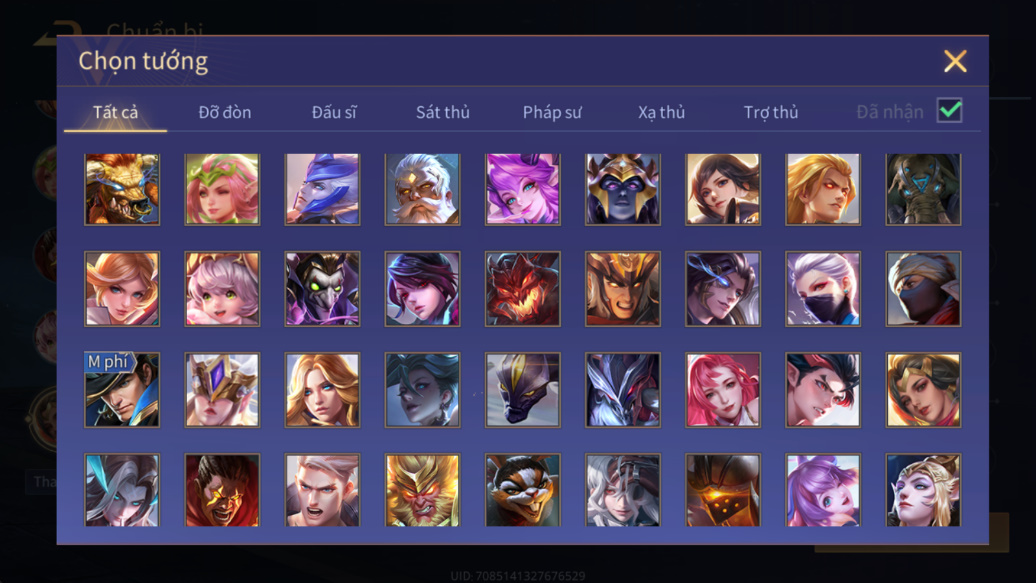Pick the hero with 'M phí' label
Viewport: 1036px width, 583px height.
pyautogui.click(x=122, y=389)
